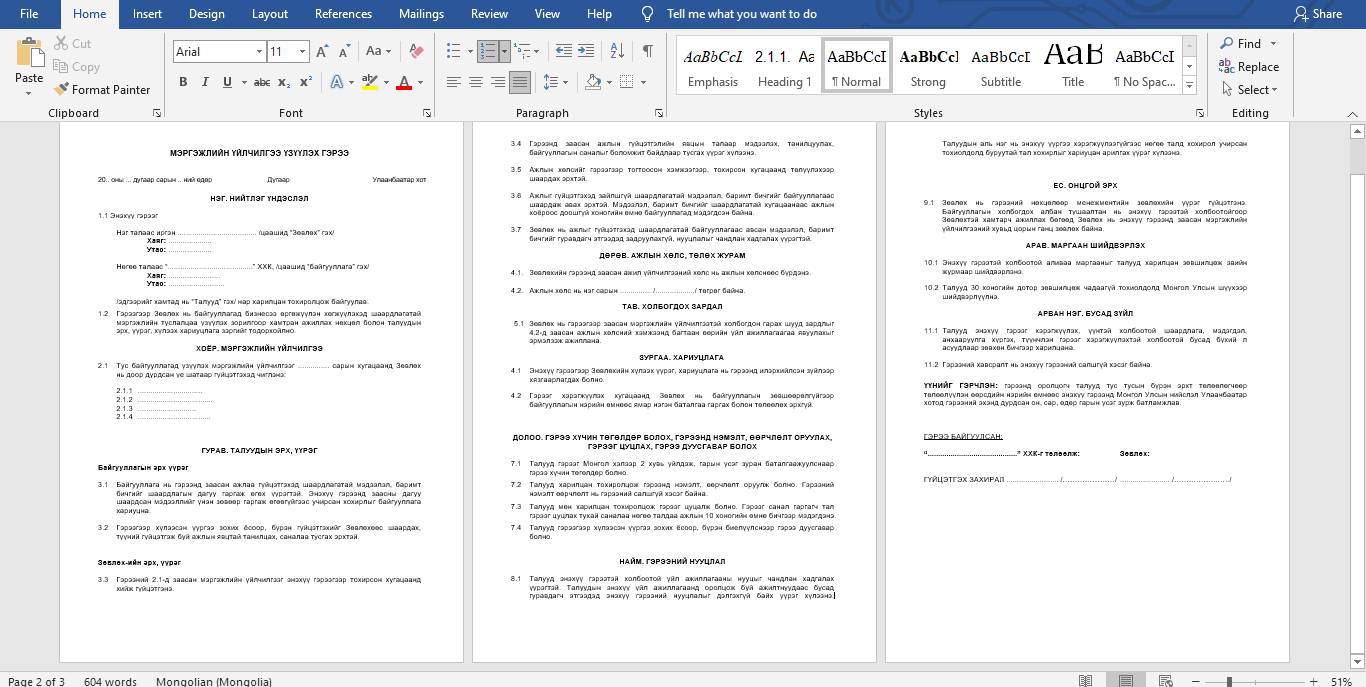Click the Tell me what you want field
This screenshot has height=687, width=1366.
point(741,14)
